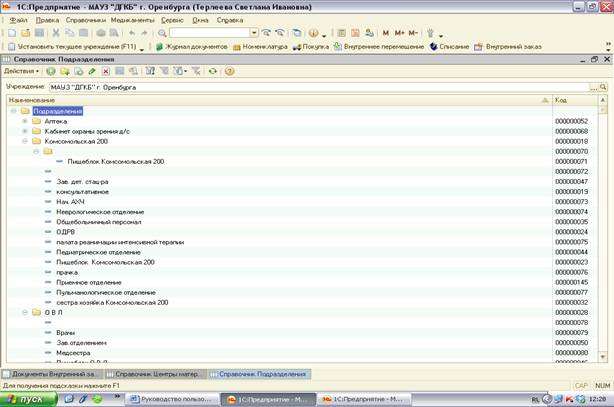Collapse the О В Л folder
This screenshot has width=614, height=407.
[x=25, y=313]
